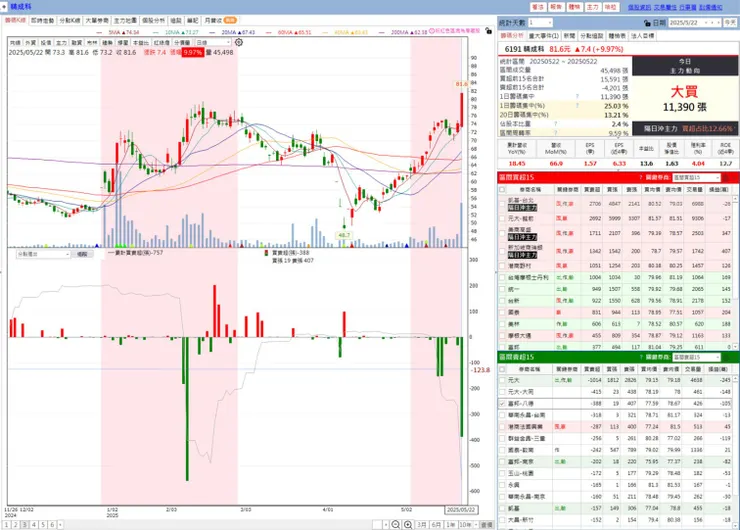The width and height of the screenshot is (740, 530).
Task: Click pink circle icon beside MA legend note
Action: (x=431, y=31)
